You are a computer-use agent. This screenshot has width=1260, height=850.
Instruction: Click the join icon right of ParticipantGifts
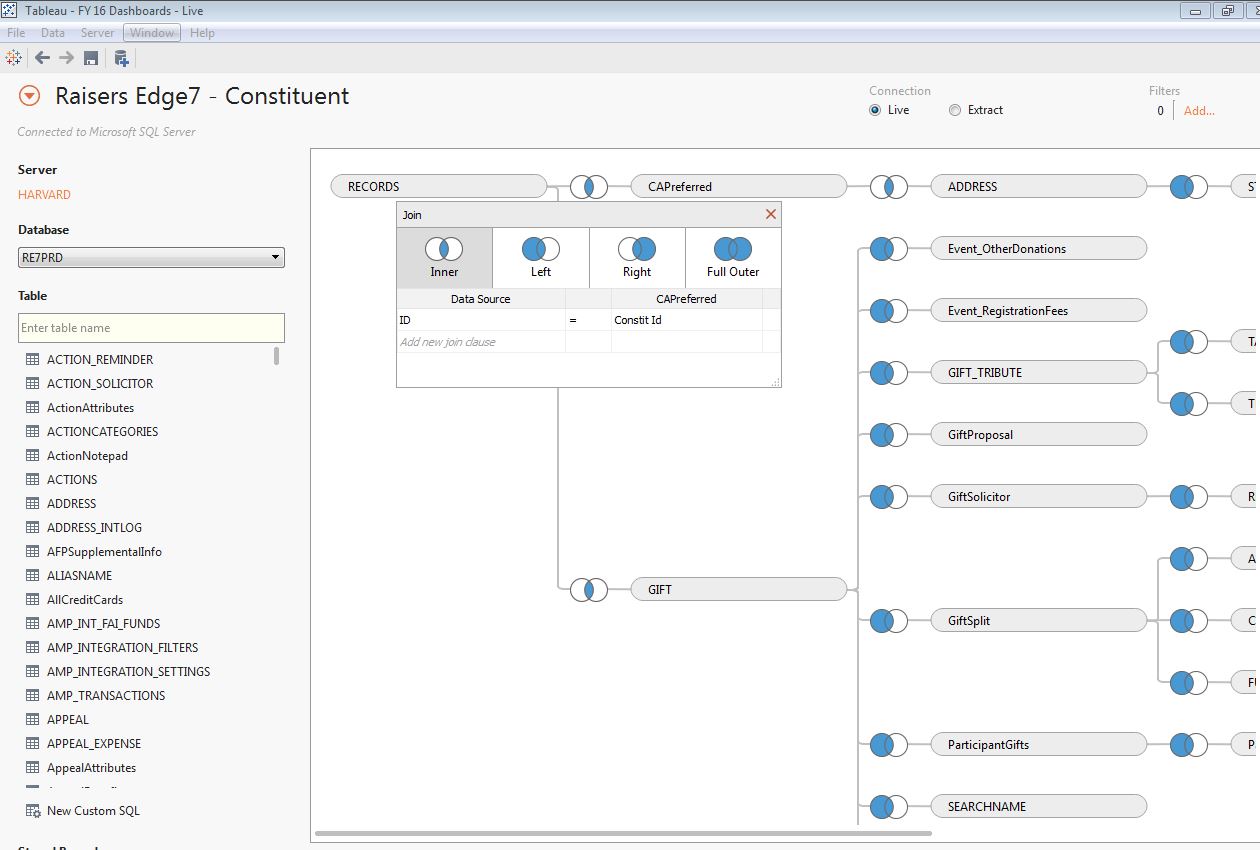1189,745
